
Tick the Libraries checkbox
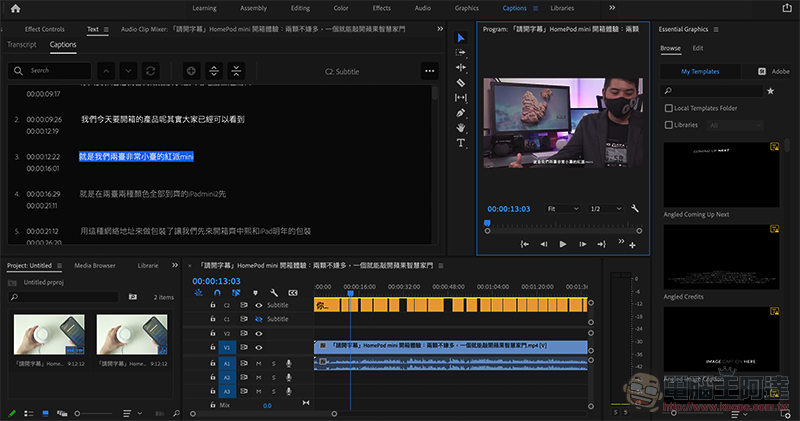668,124
